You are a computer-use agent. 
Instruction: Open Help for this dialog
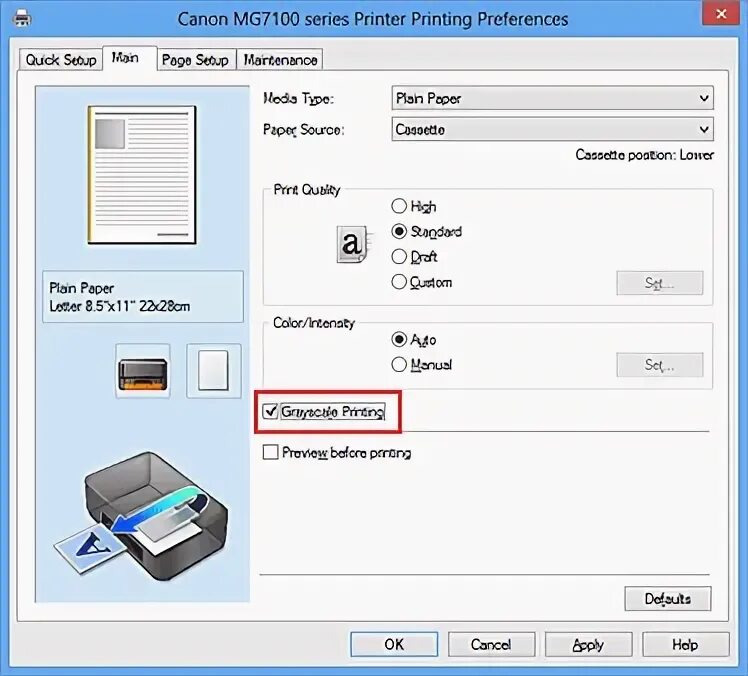[x=686, y=645]
